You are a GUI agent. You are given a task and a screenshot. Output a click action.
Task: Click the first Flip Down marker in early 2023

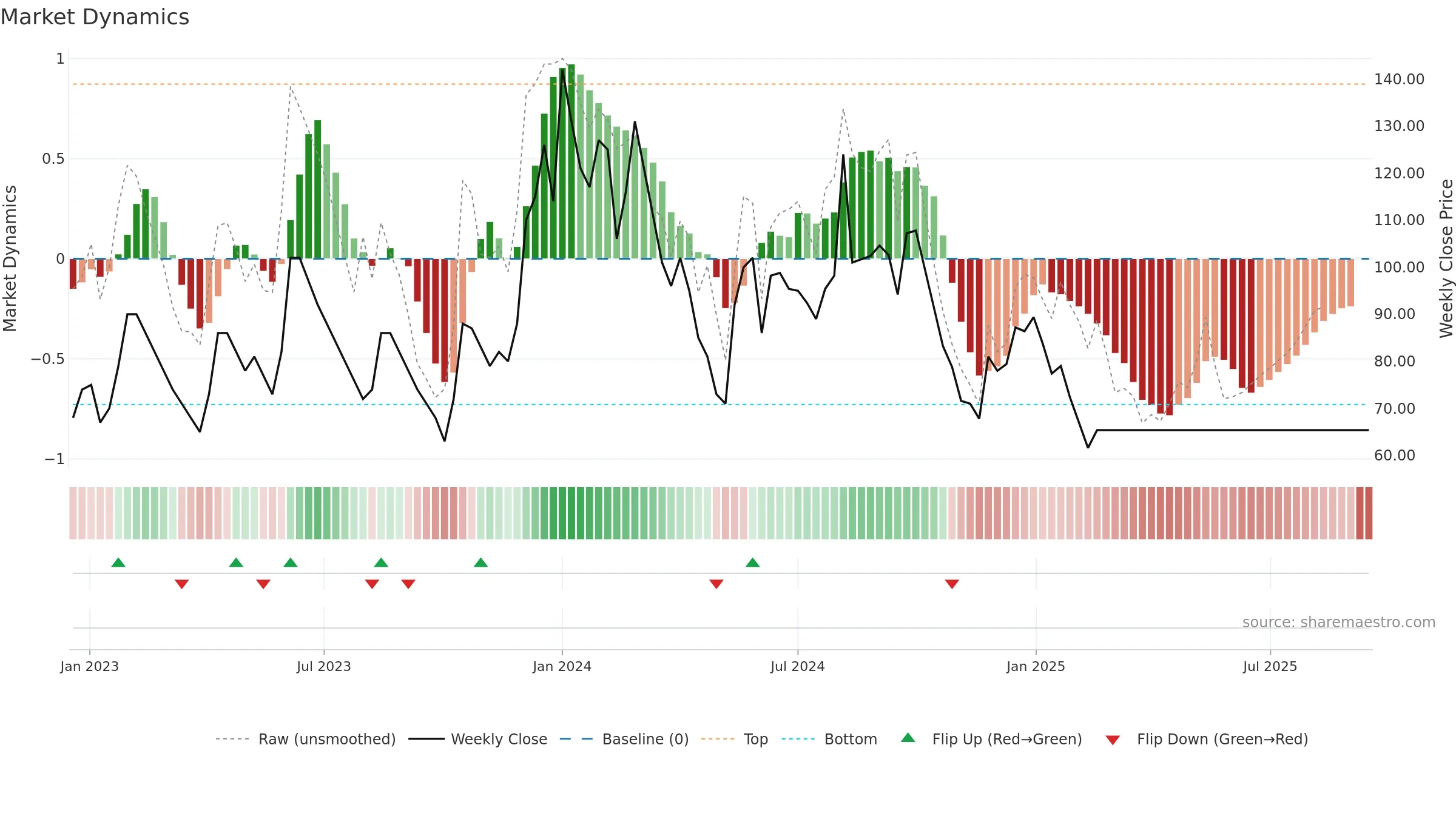click(x=182, y=584)
